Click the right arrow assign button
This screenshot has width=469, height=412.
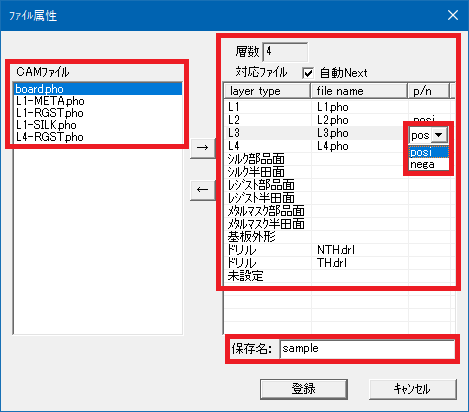[203, 147]
